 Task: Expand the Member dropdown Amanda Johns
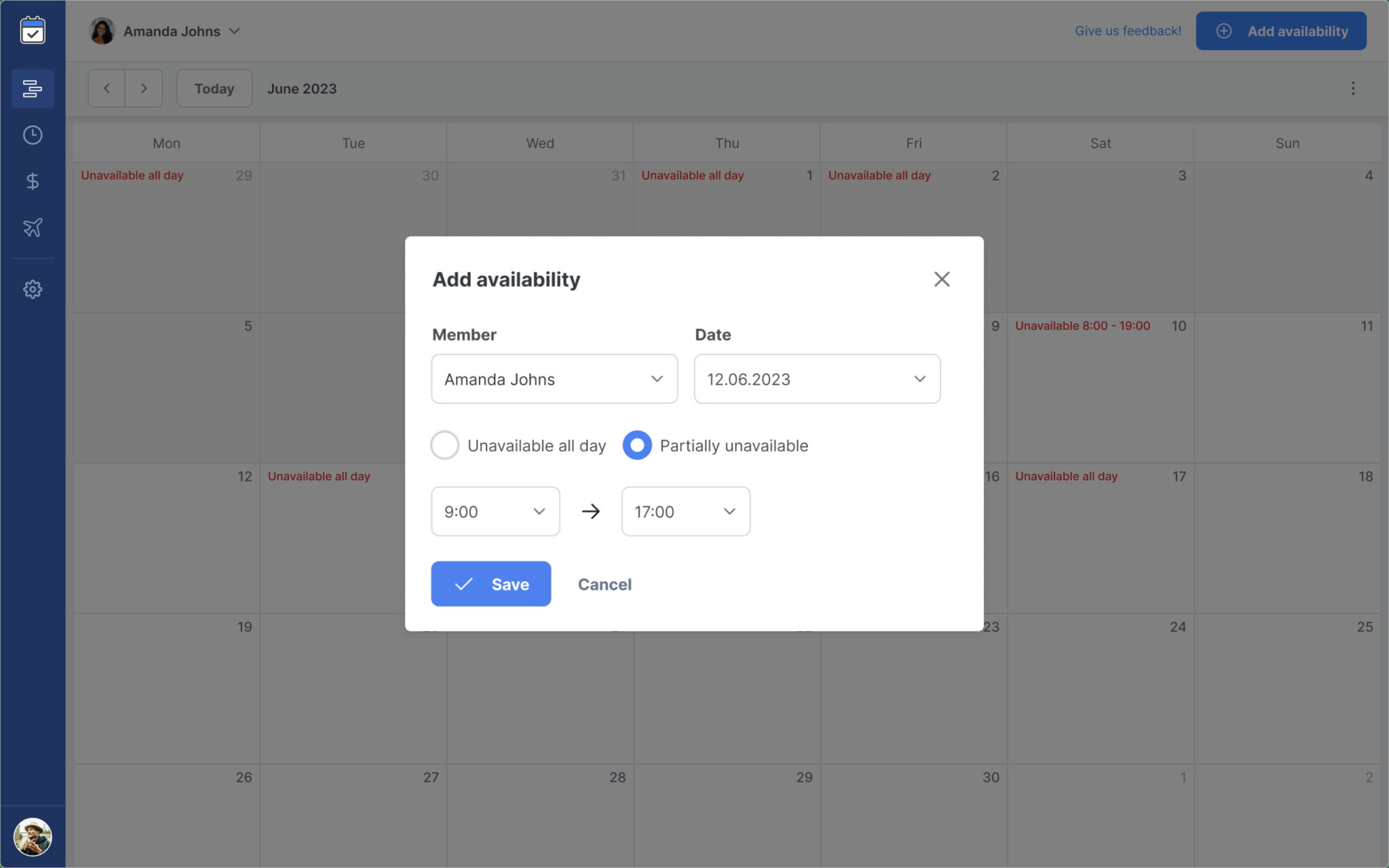click(x=554, y=379)
